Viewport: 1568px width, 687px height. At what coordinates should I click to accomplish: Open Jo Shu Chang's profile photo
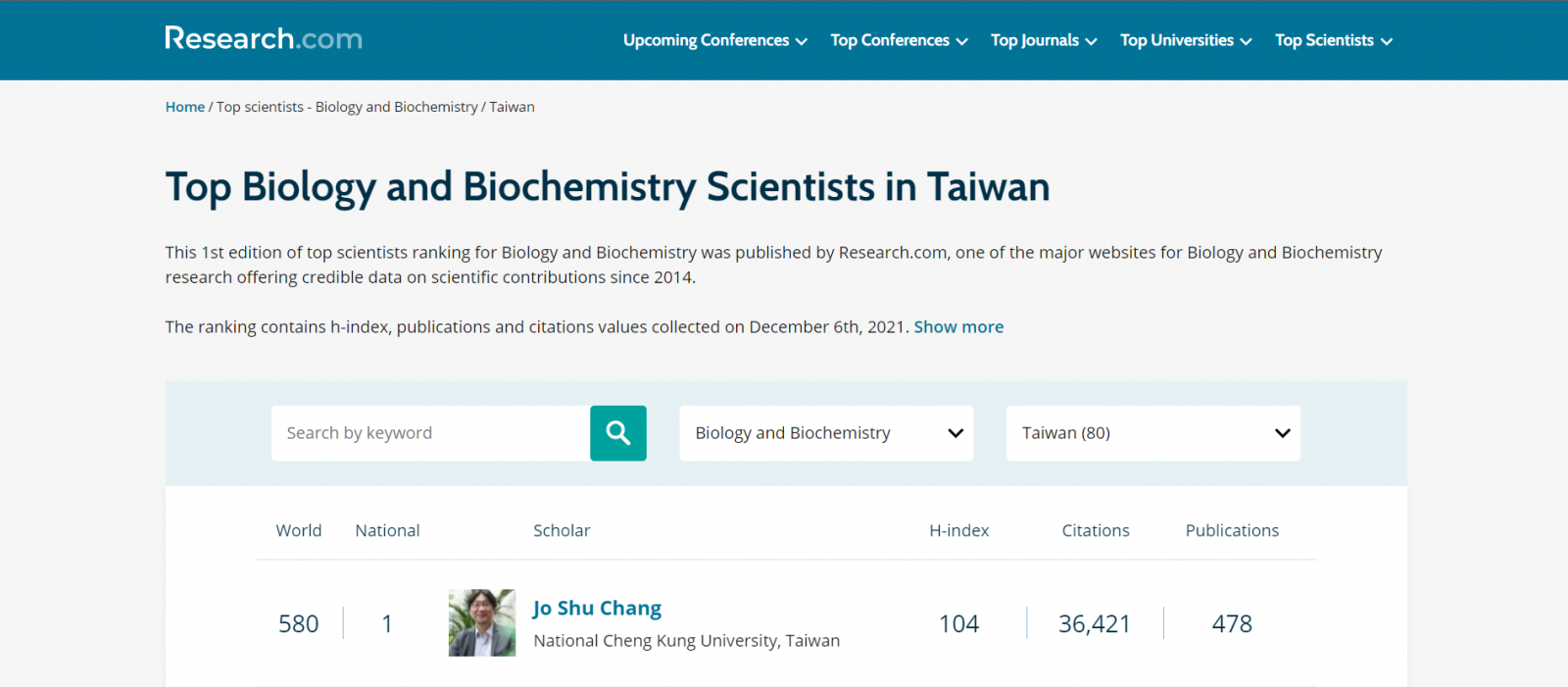(x=481, y=623)
